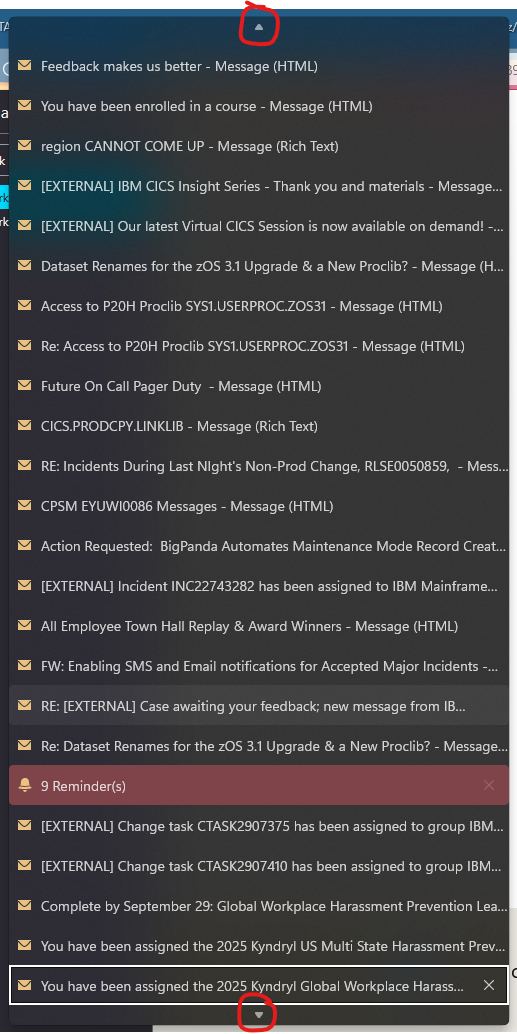Open 'Change task CTASK2907375' message window

coord(258,825)
